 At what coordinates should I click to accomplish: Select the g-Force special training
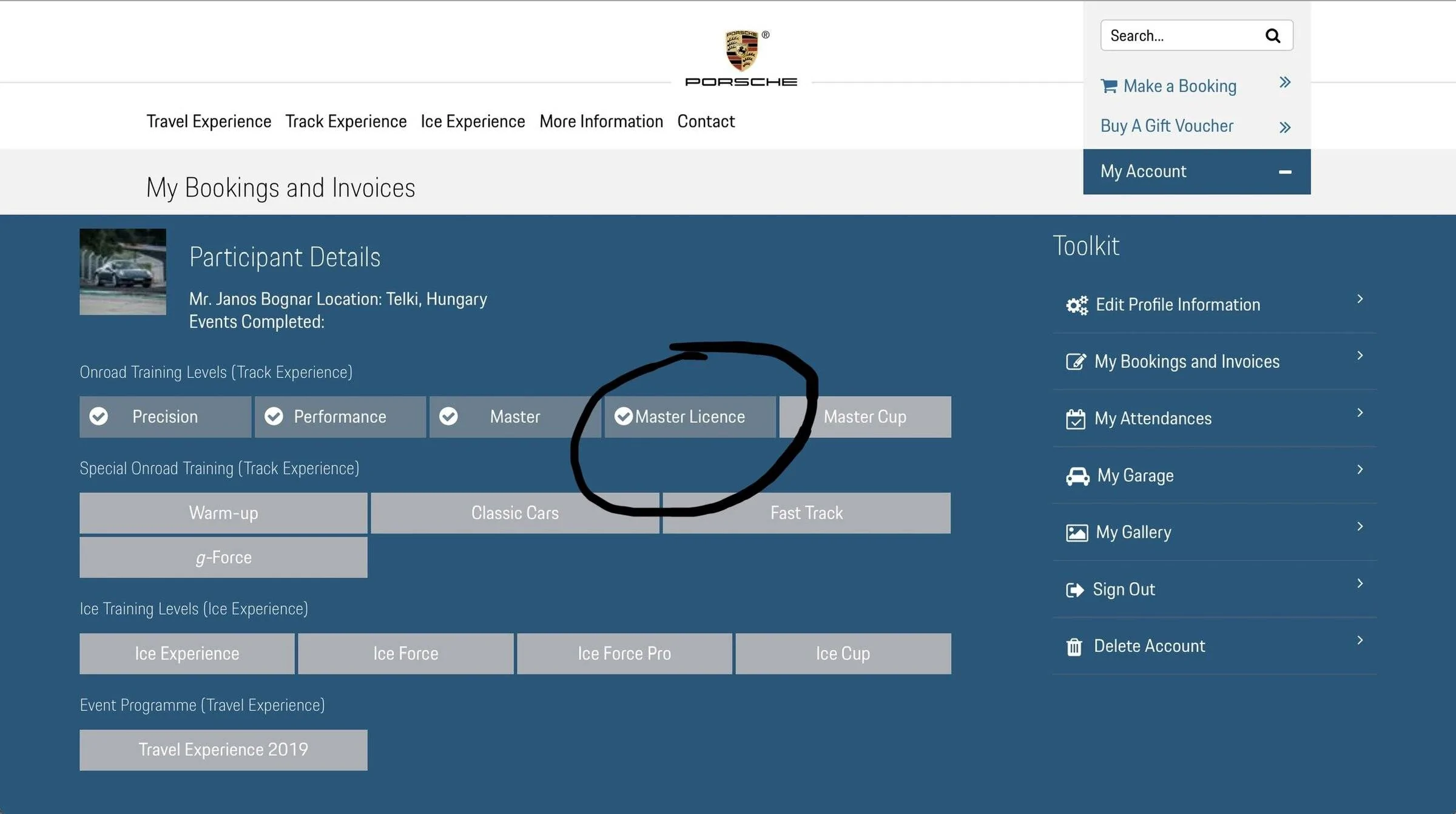point(223,557)
